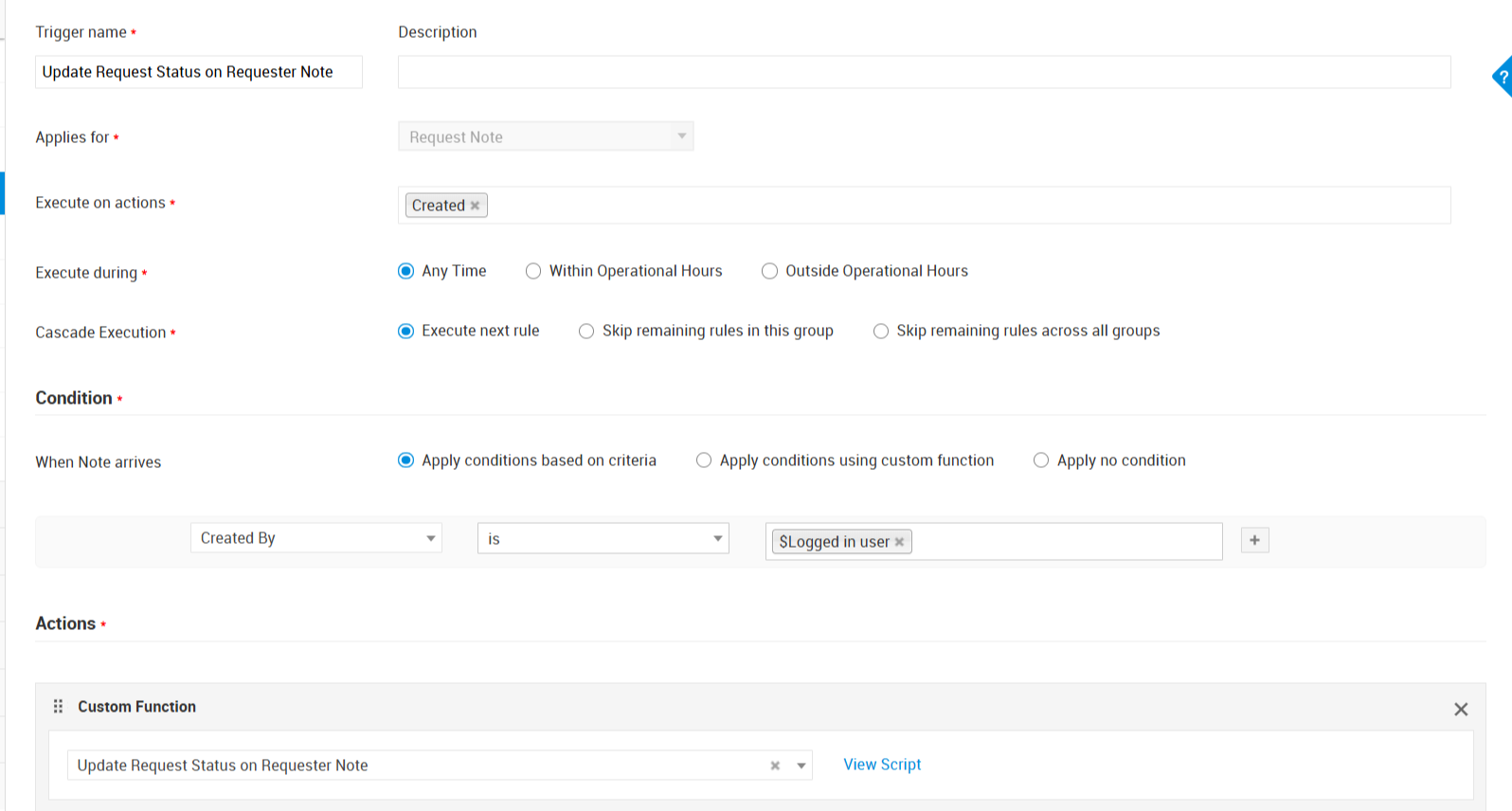This screenshot has height=811, width=1512.
Task: Open the blue help icon
Action: (x=1503, y=77)
